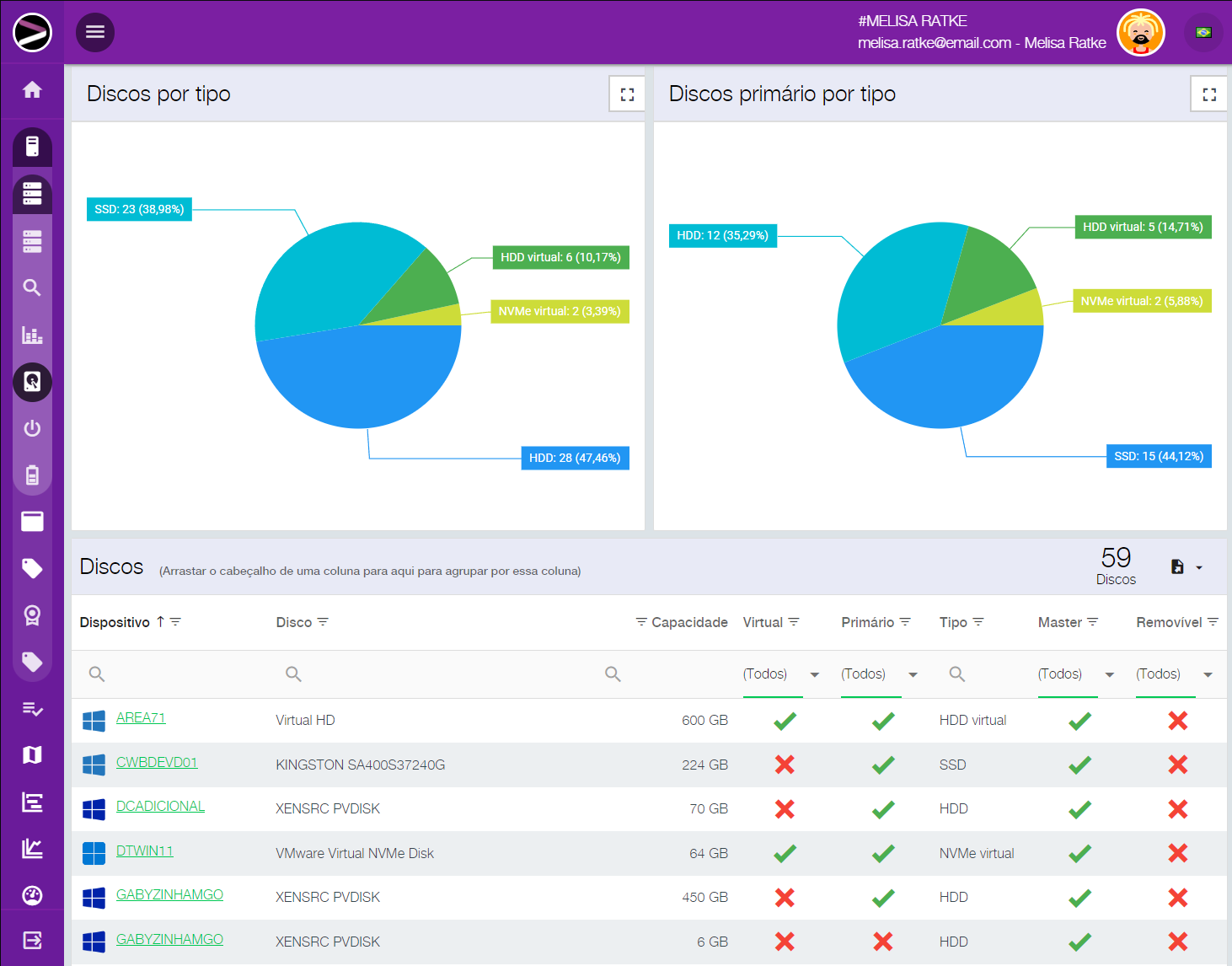Sort by the Dispositivo column header
The image size is (1232, 966).
115,622
